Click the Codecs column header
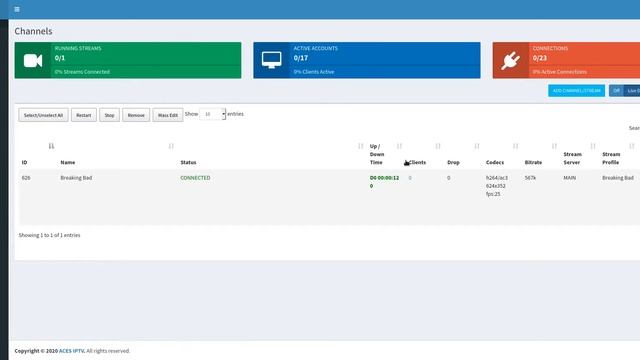Screen dimensions: 640x360 click(x=495, y=162)
